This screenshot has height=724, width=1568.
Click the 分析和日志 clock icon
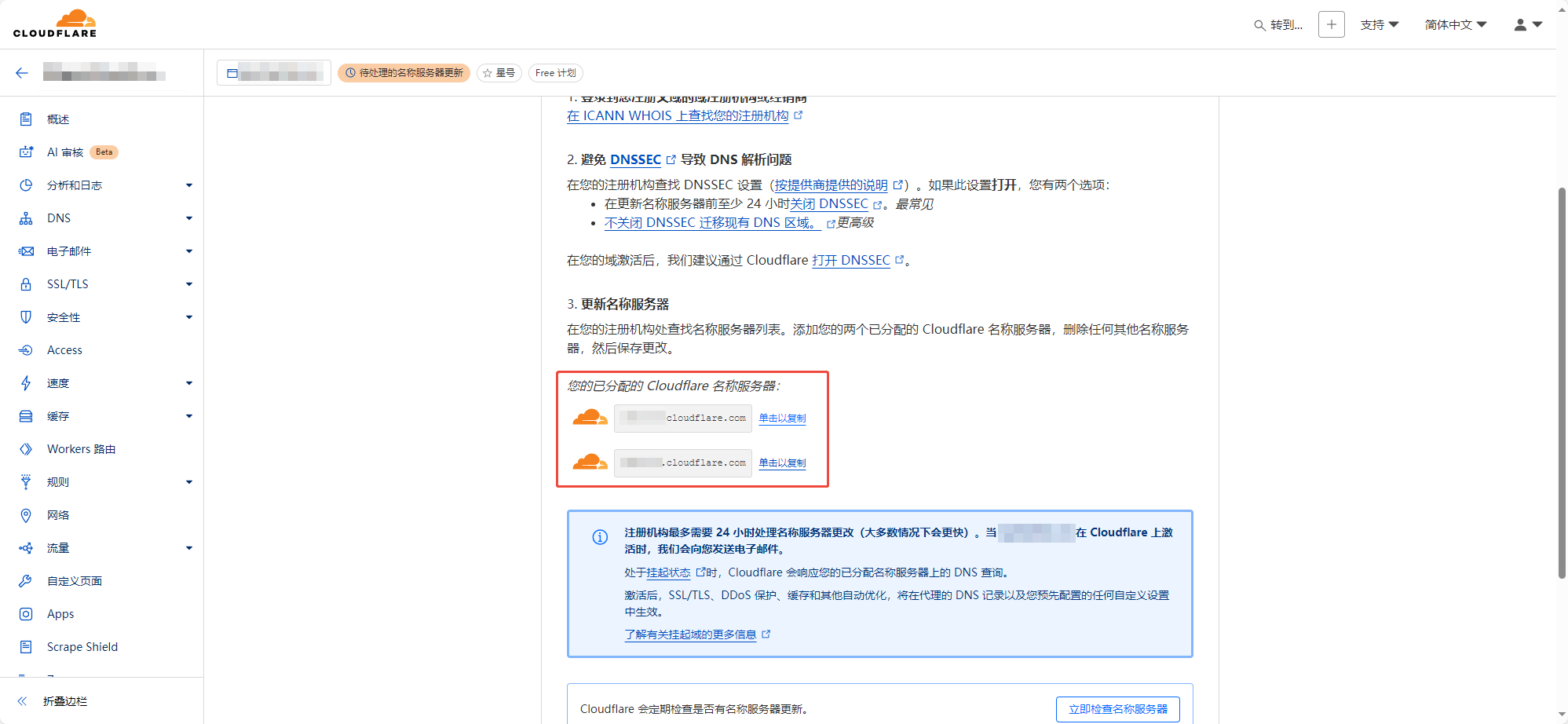(x=26, y=185)
